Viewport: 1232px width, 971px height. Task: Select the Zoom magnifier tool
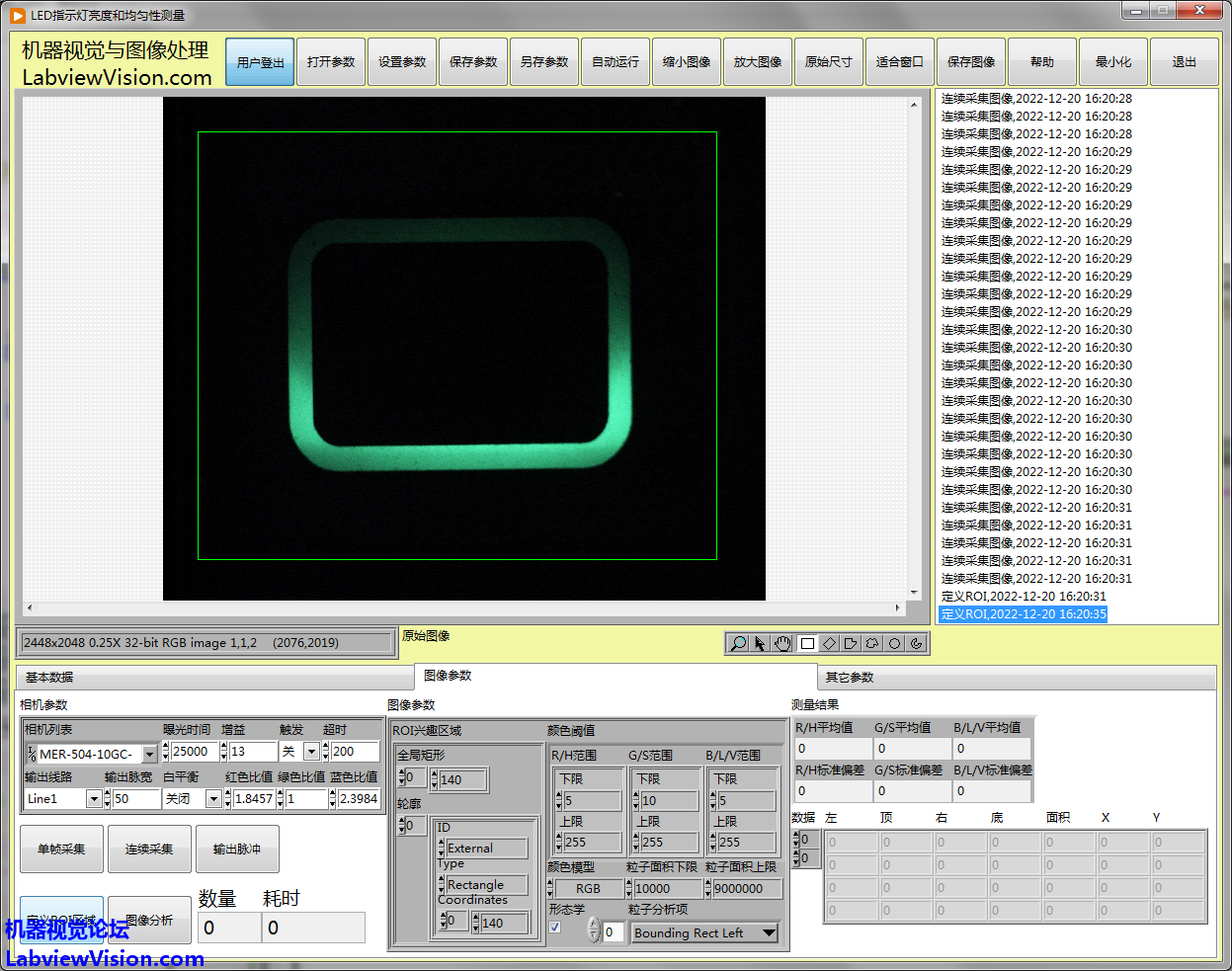pyautogui.click(x=738, y=643)
